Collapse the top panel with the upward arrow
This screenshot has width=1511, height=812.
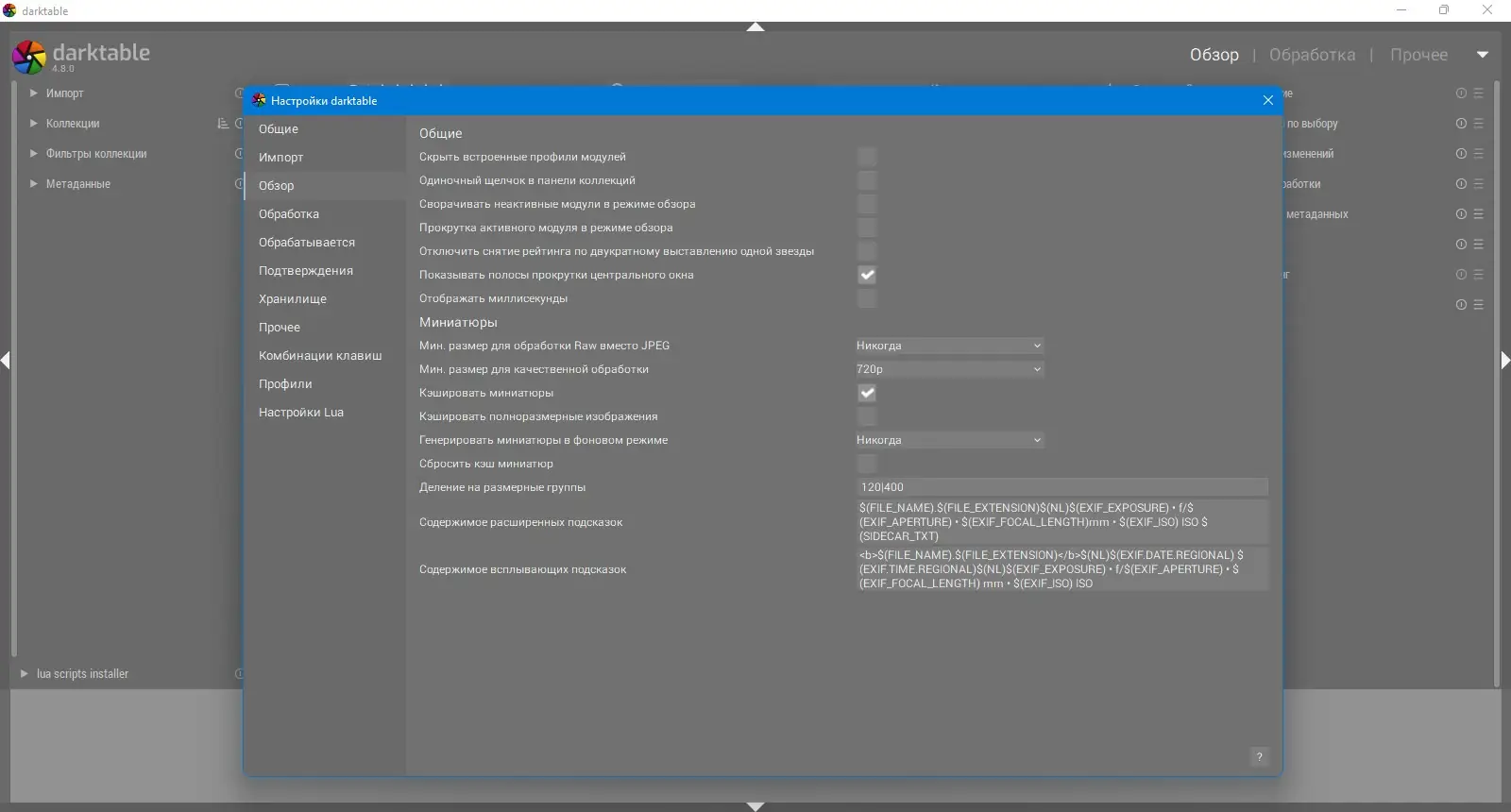point(755,27)
